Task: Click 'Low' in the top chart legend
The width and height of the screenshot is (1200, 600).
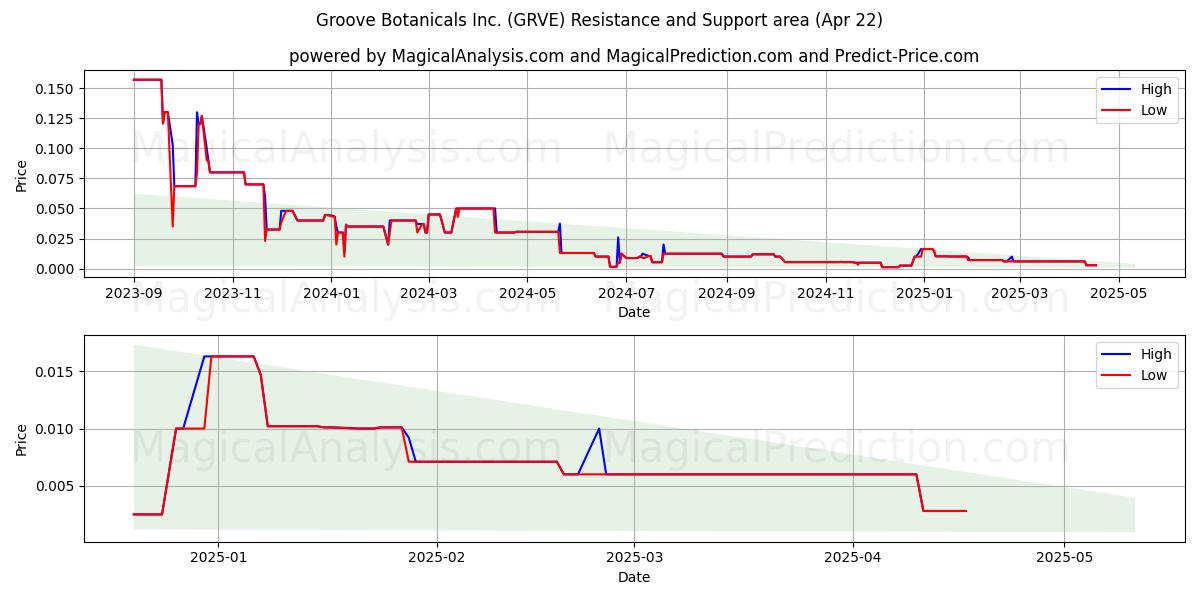Action: pyautogui.click(x=1154, y=110)
